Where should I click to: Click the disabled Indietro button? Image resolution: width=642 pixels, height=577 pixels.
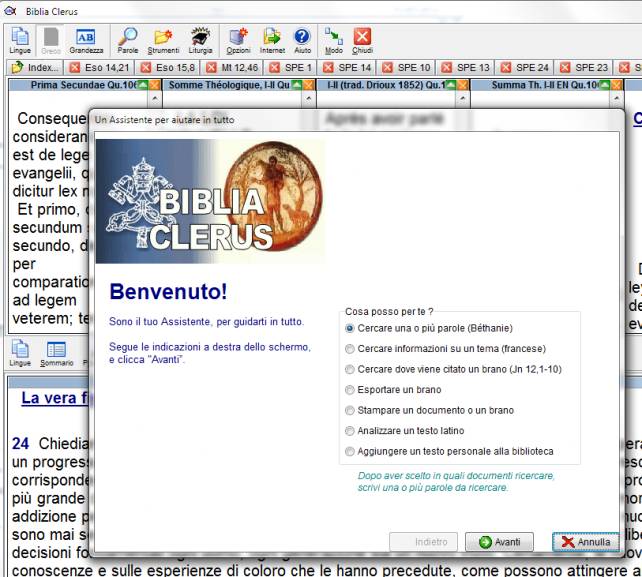click(424, 542)
